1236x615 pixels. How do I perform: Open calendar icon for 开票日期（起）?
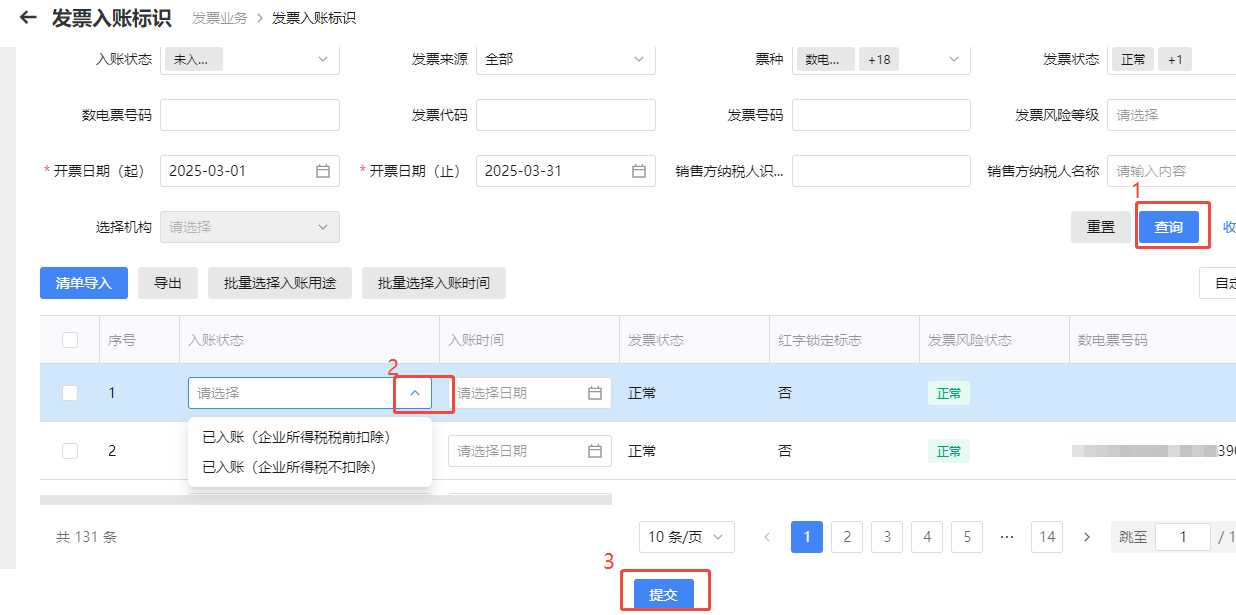(x=323, y=171)
